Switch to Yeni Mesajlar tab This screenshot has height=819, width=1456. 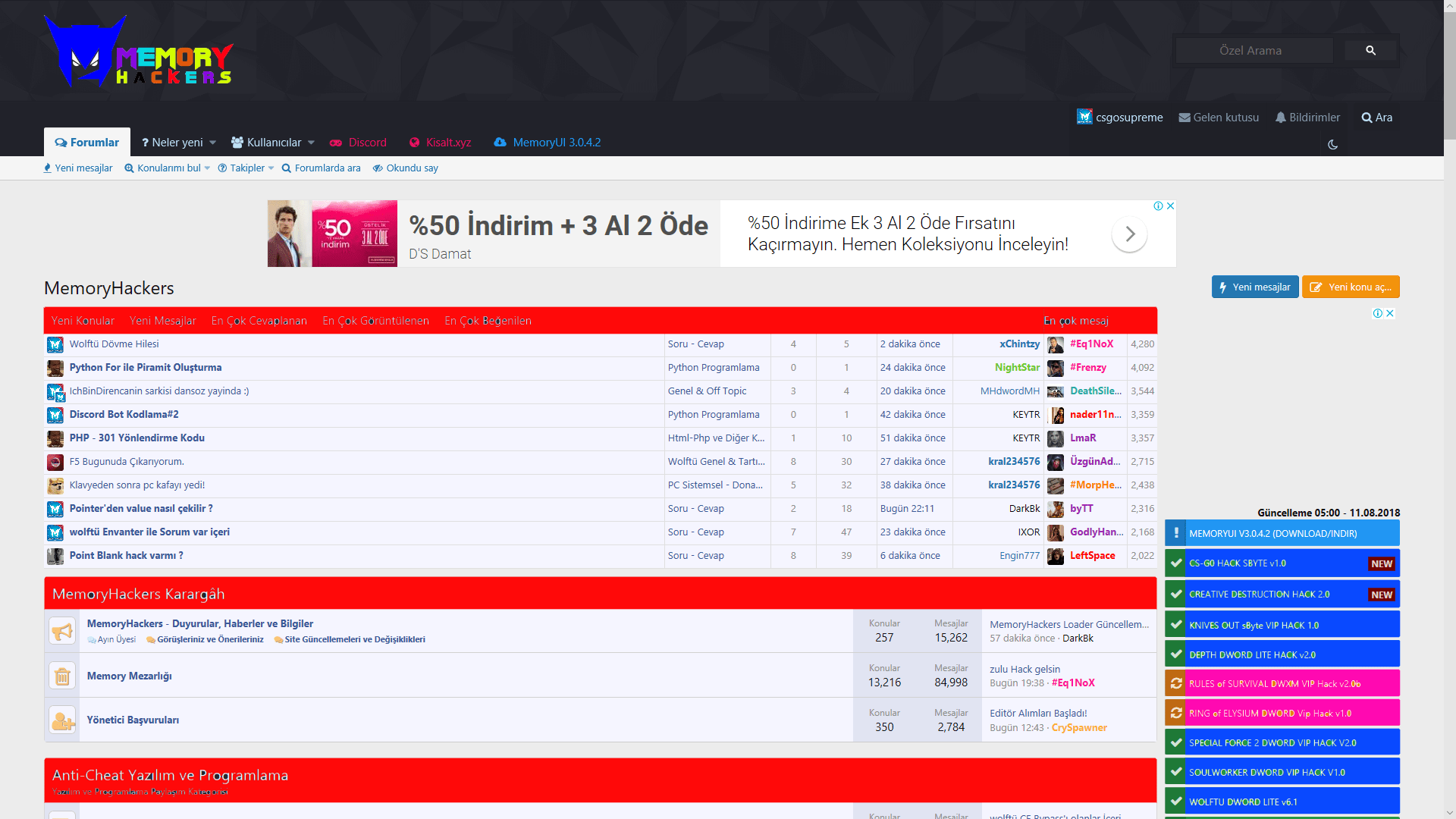coord(163,321)
